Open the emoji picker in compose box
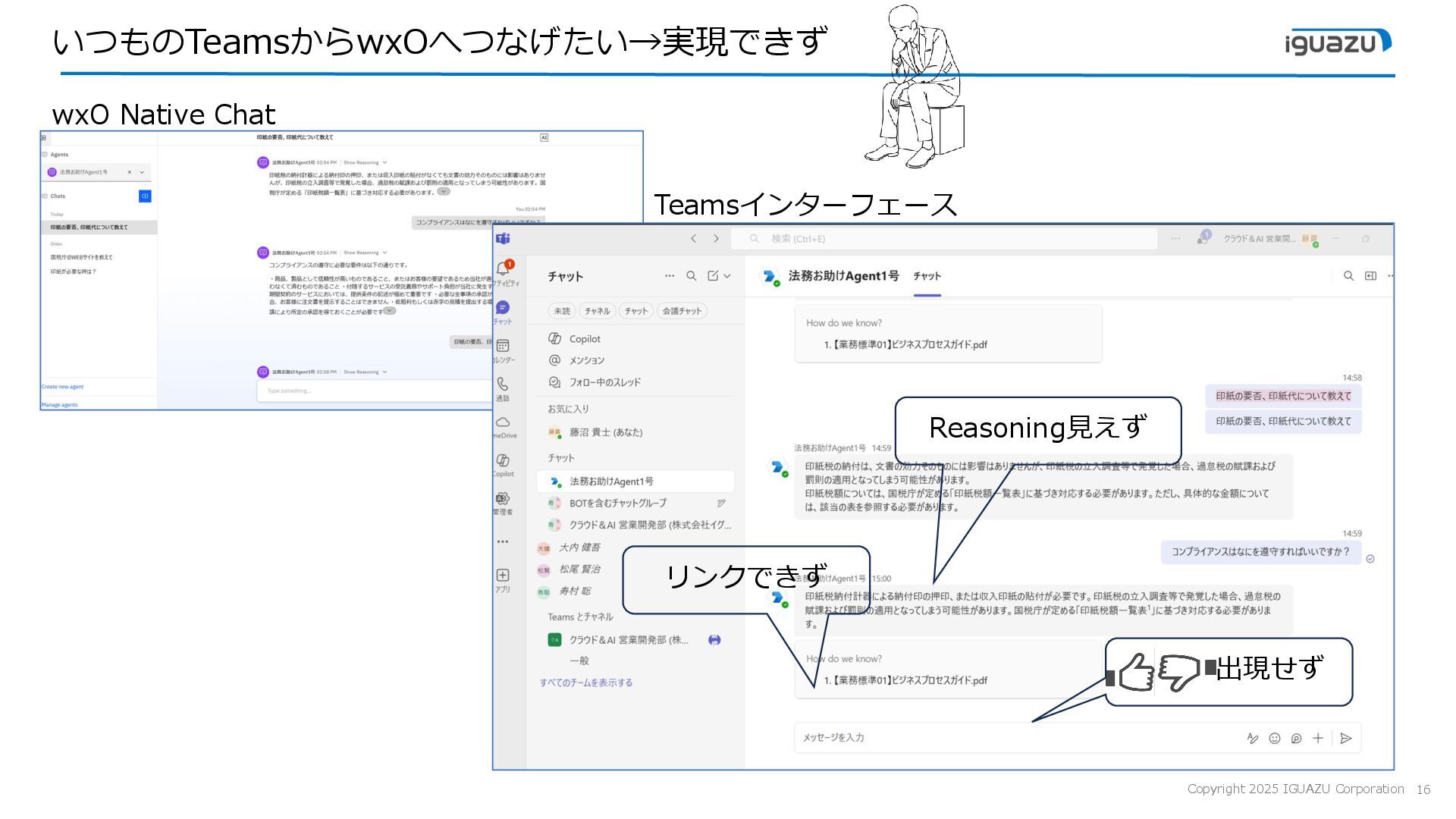Screen dimensions: 1456x819 [1275, 738]
